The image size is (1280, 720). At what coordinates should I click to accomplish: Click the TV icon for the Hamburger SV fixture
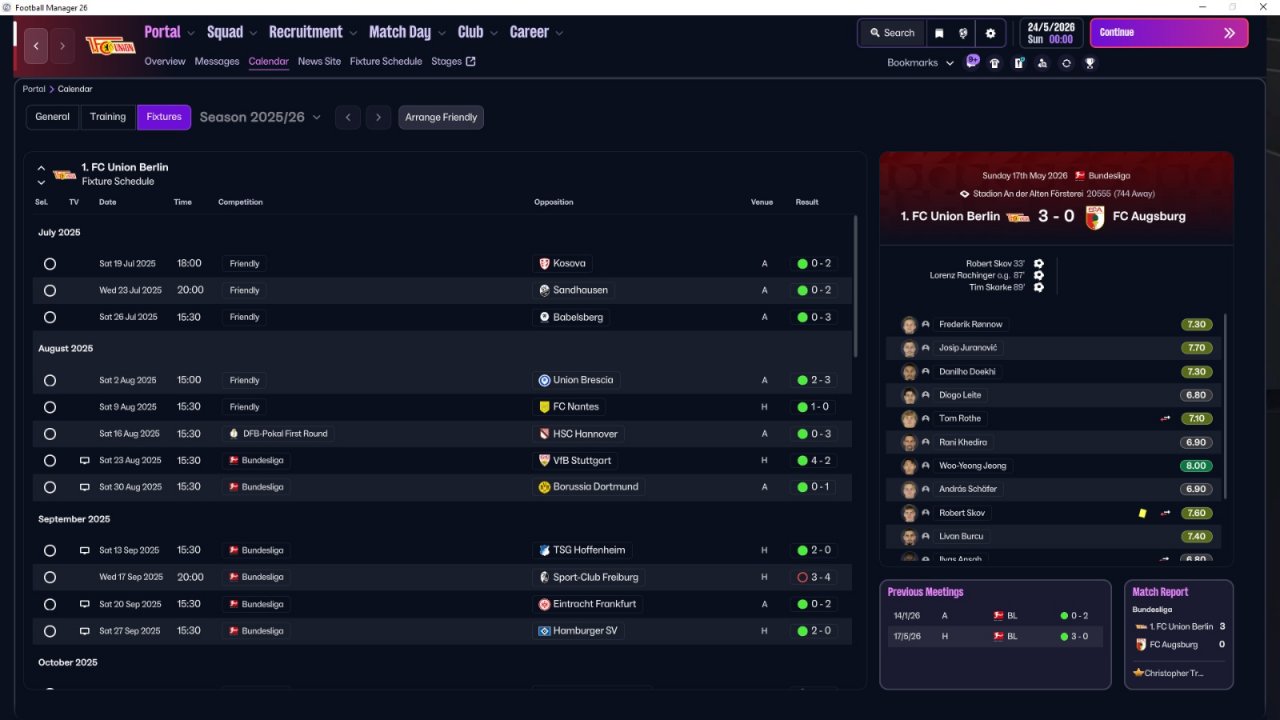coord(85,631)
